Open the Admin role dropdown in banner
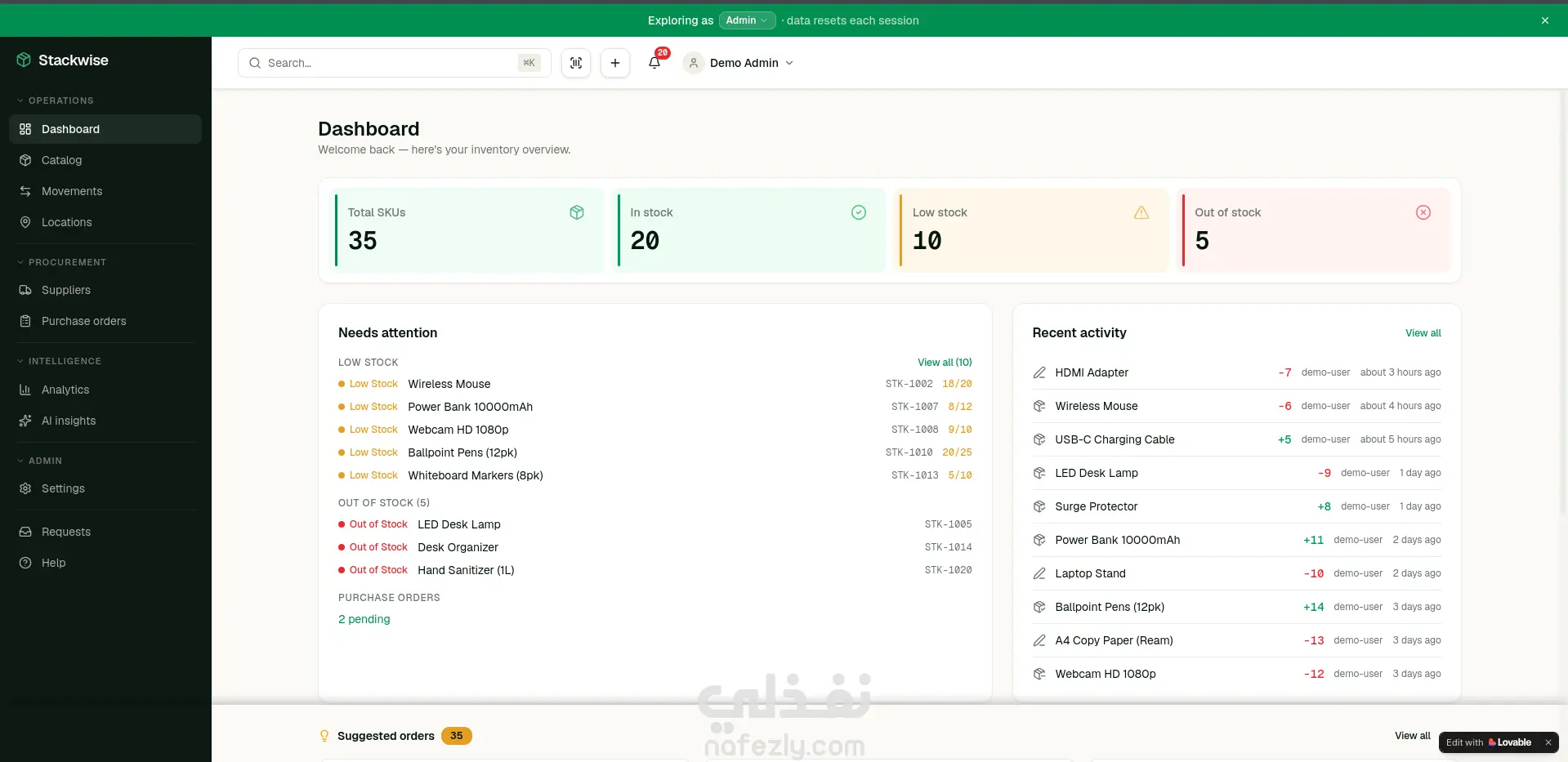The width and height of the screenshot is (1568, 762). (747, 20)
